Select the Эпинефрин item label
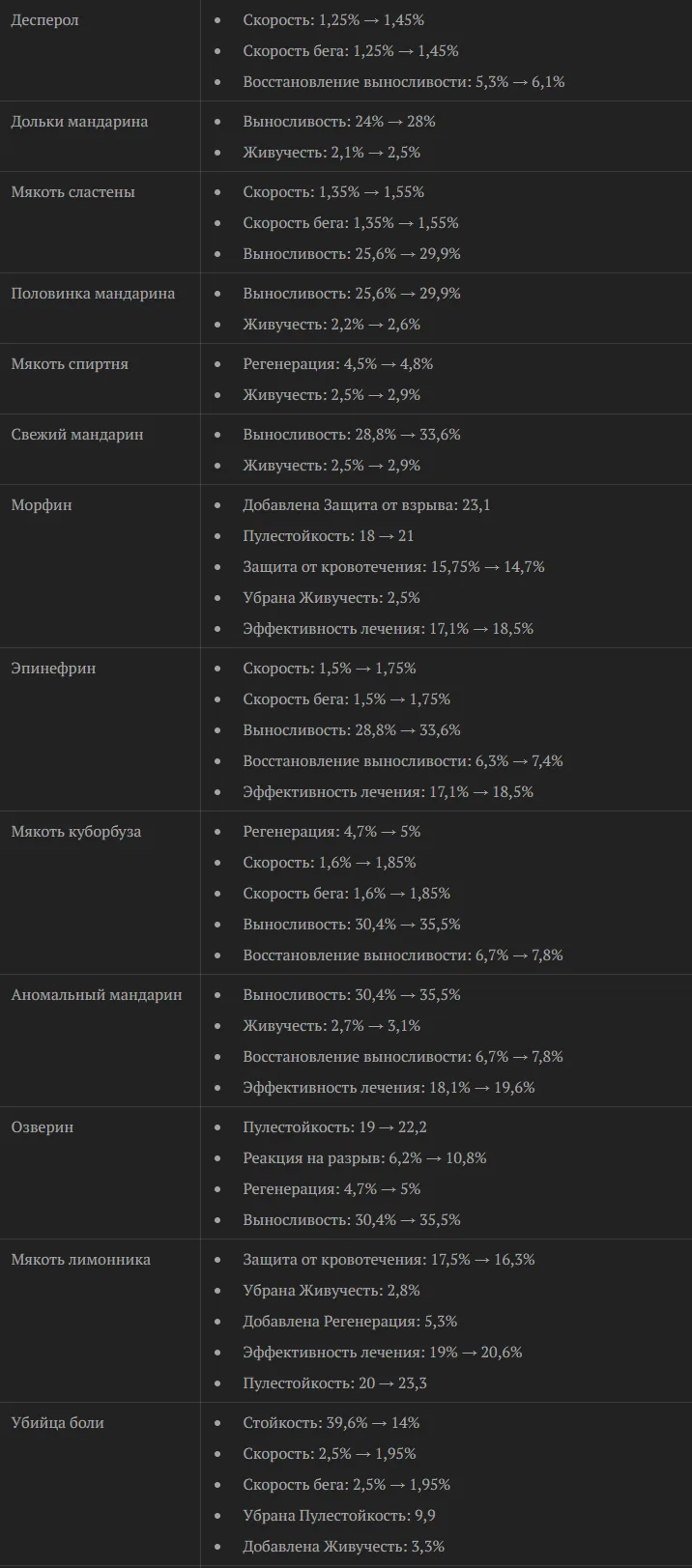This screenshot has width=692, height=1568. [x=53, y=669]
